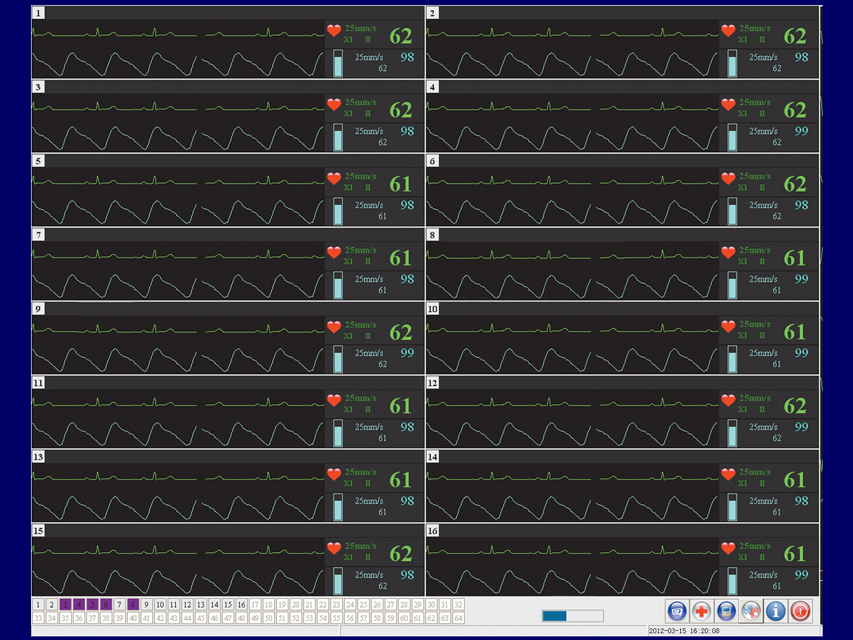Select bed number 16 in the selector
Screen dimensions: 853x640
(x=241, y=605)
